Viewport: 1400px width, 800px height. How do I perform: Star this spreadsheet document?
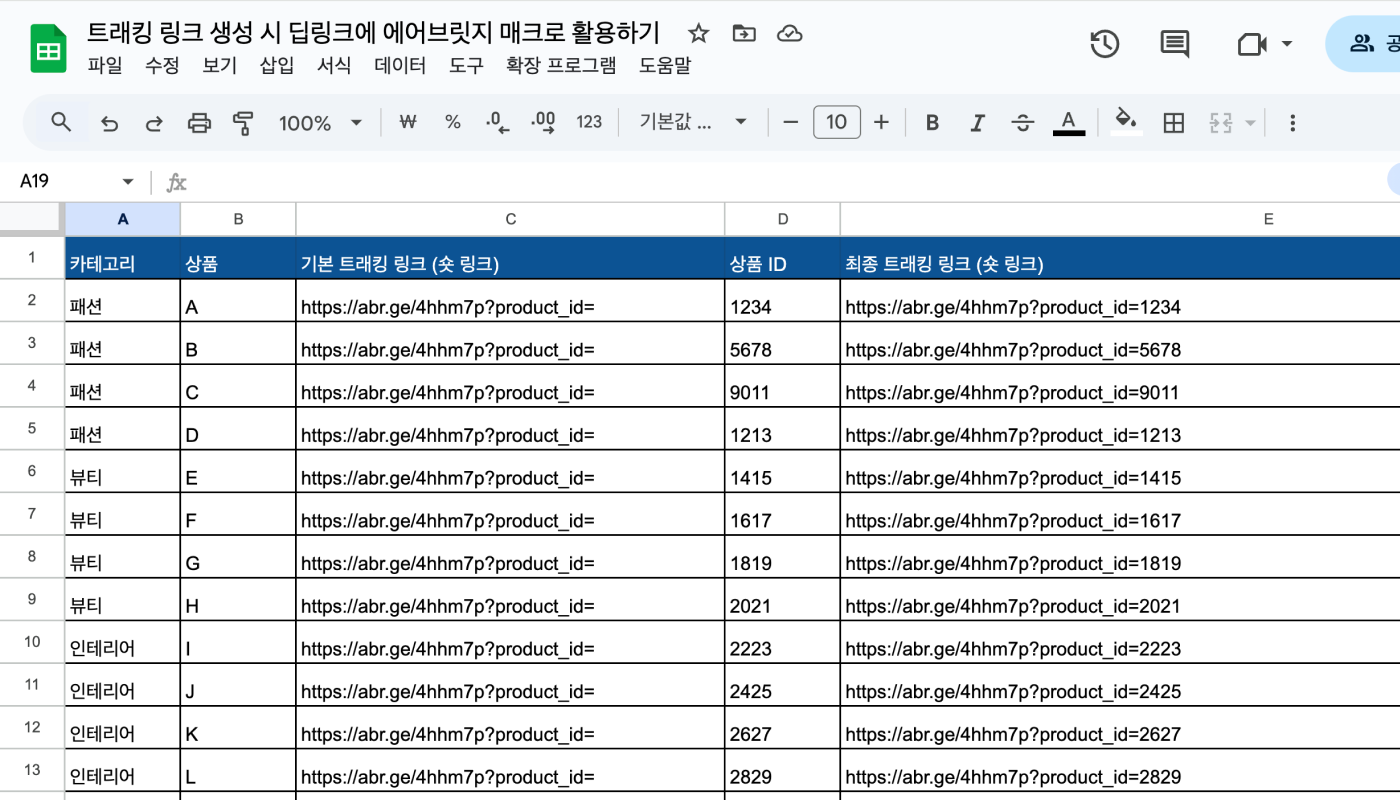pos(699,34)
